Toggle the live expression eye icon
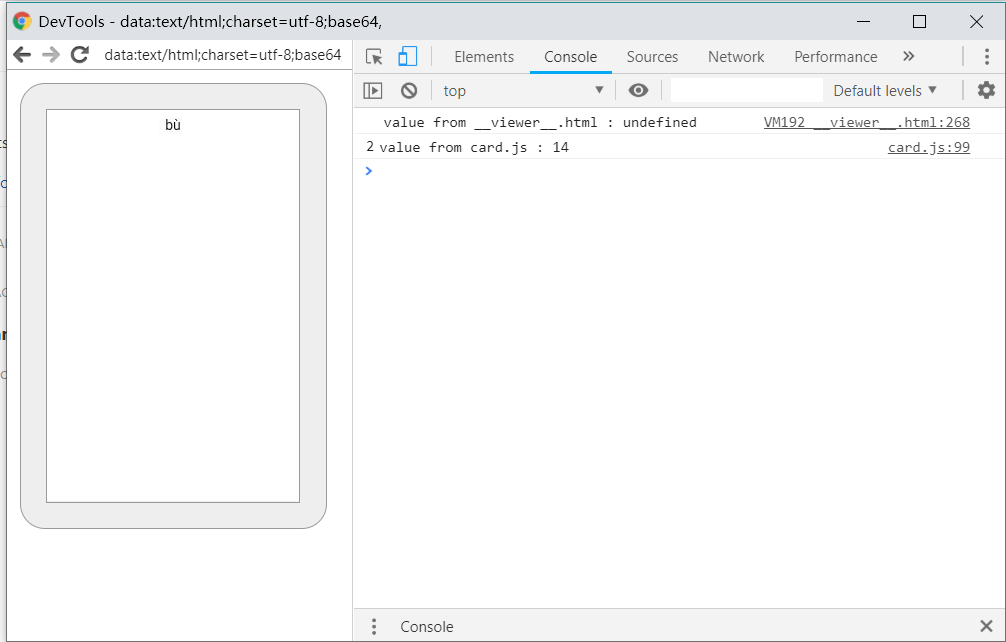 pos(638,90)
